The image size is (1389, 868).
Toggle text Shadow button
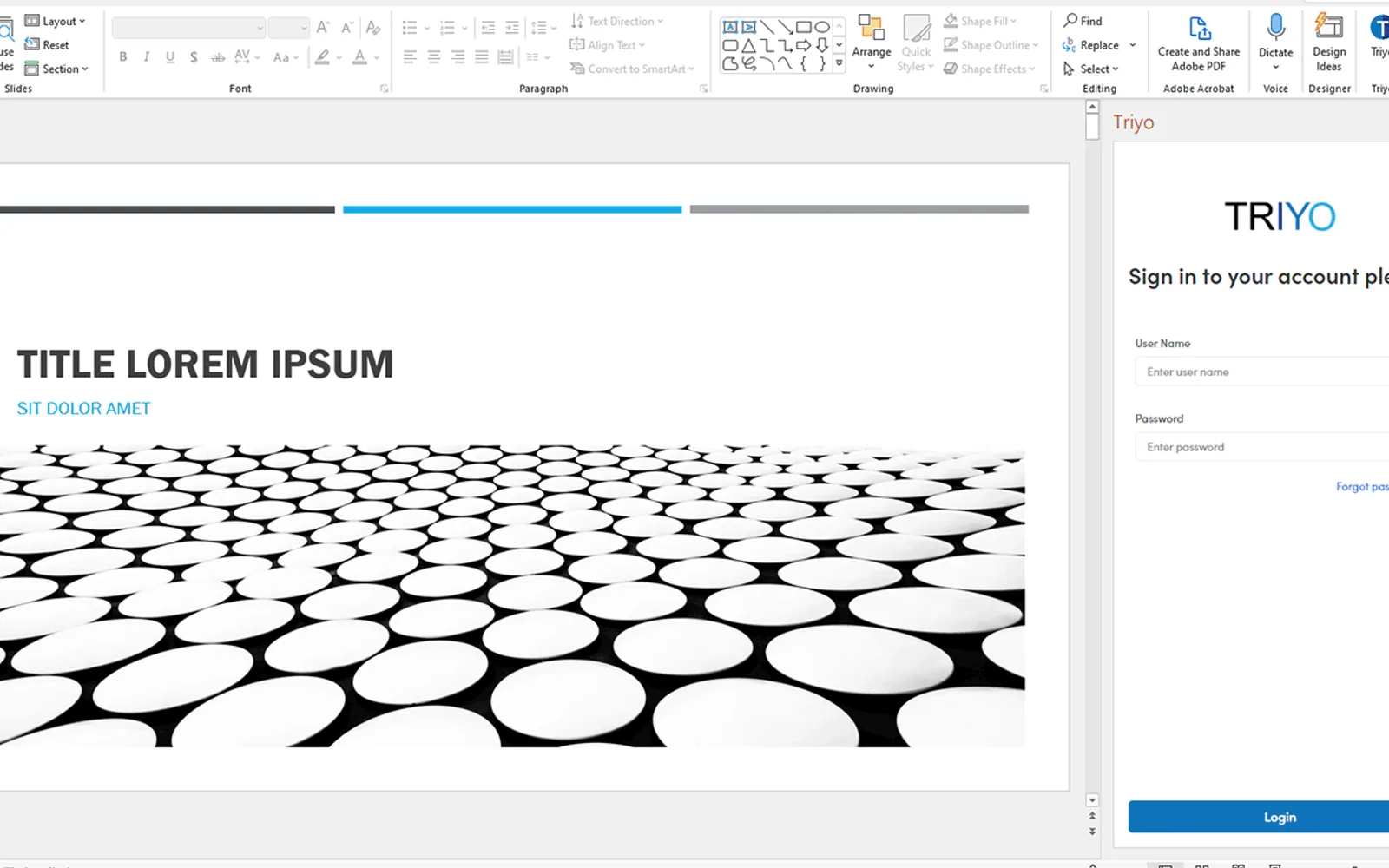click(x=194, y=57)
